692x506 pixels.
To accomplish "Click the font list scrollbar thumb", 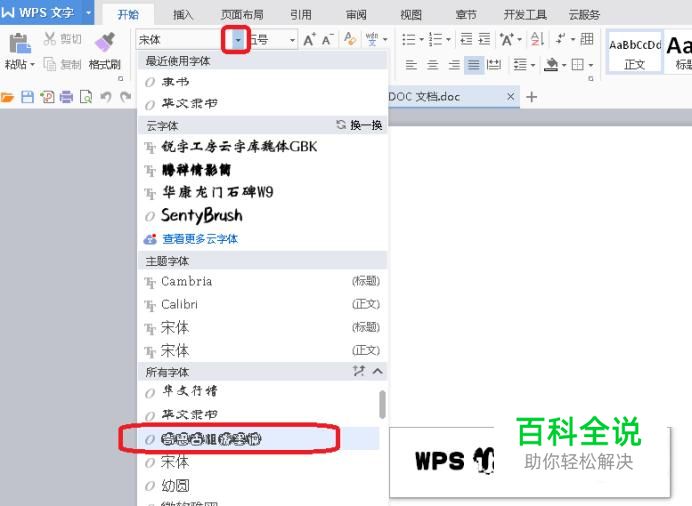I will 382,404.
